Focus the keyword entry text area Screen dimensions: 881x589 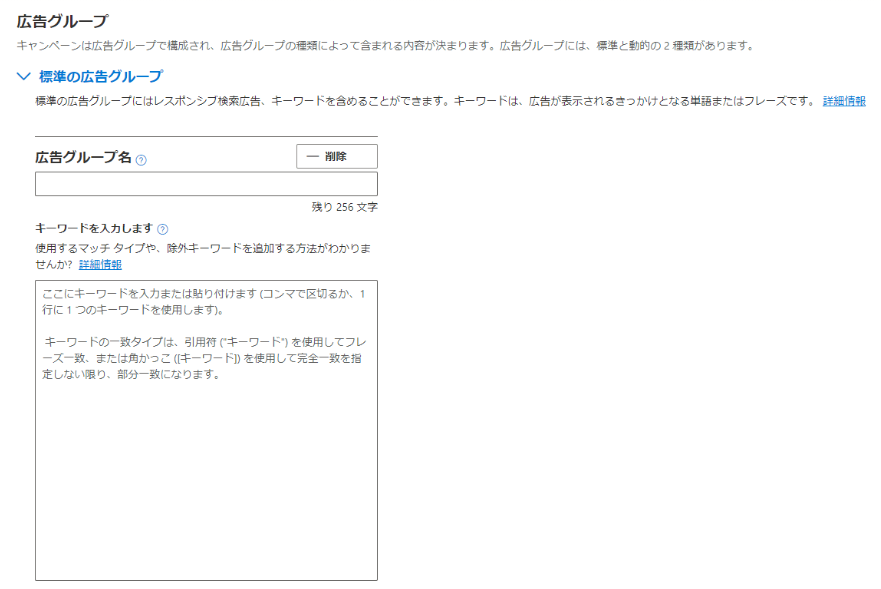(x=206, y=431)
